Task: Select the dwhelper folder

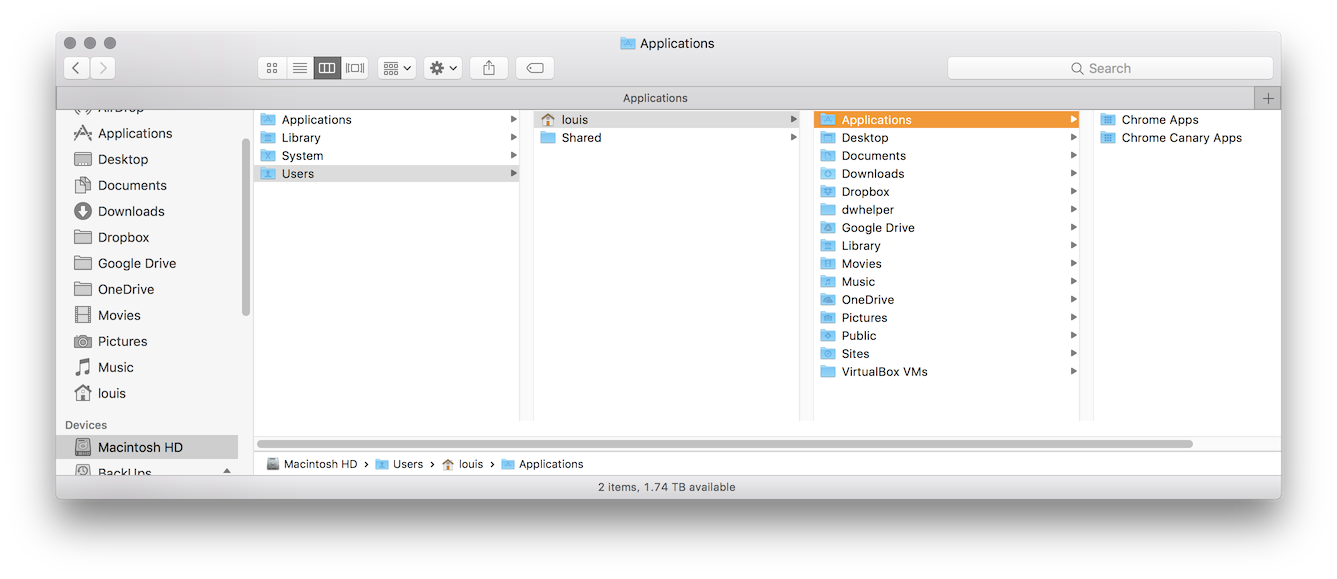Action: 947,209
